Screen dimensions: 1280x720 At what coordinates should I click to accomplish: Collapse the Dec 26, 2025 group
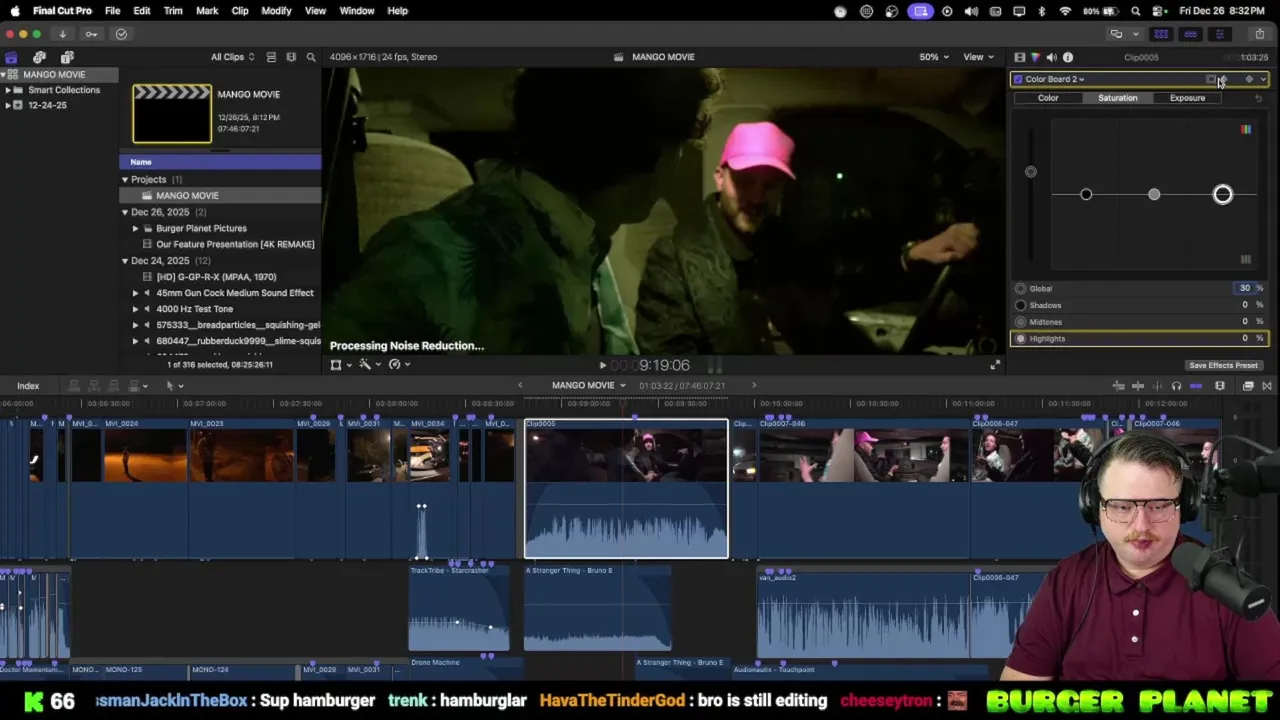click(x=125, y=212)
